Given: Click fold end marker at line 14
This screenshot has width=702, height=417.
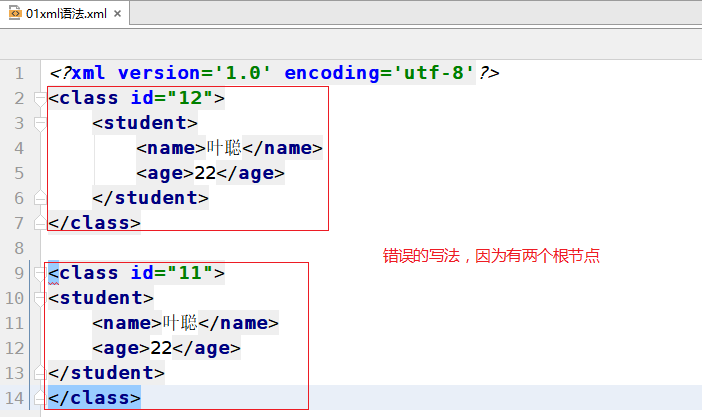Looking at the screenshot, I should 40,397.
